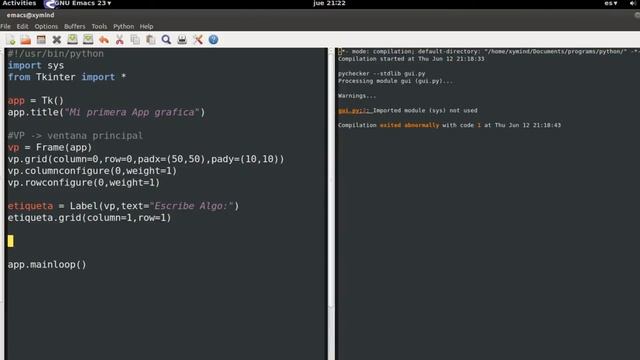
Task: Cut selection with the scissors icon
Action: (120, 40)
